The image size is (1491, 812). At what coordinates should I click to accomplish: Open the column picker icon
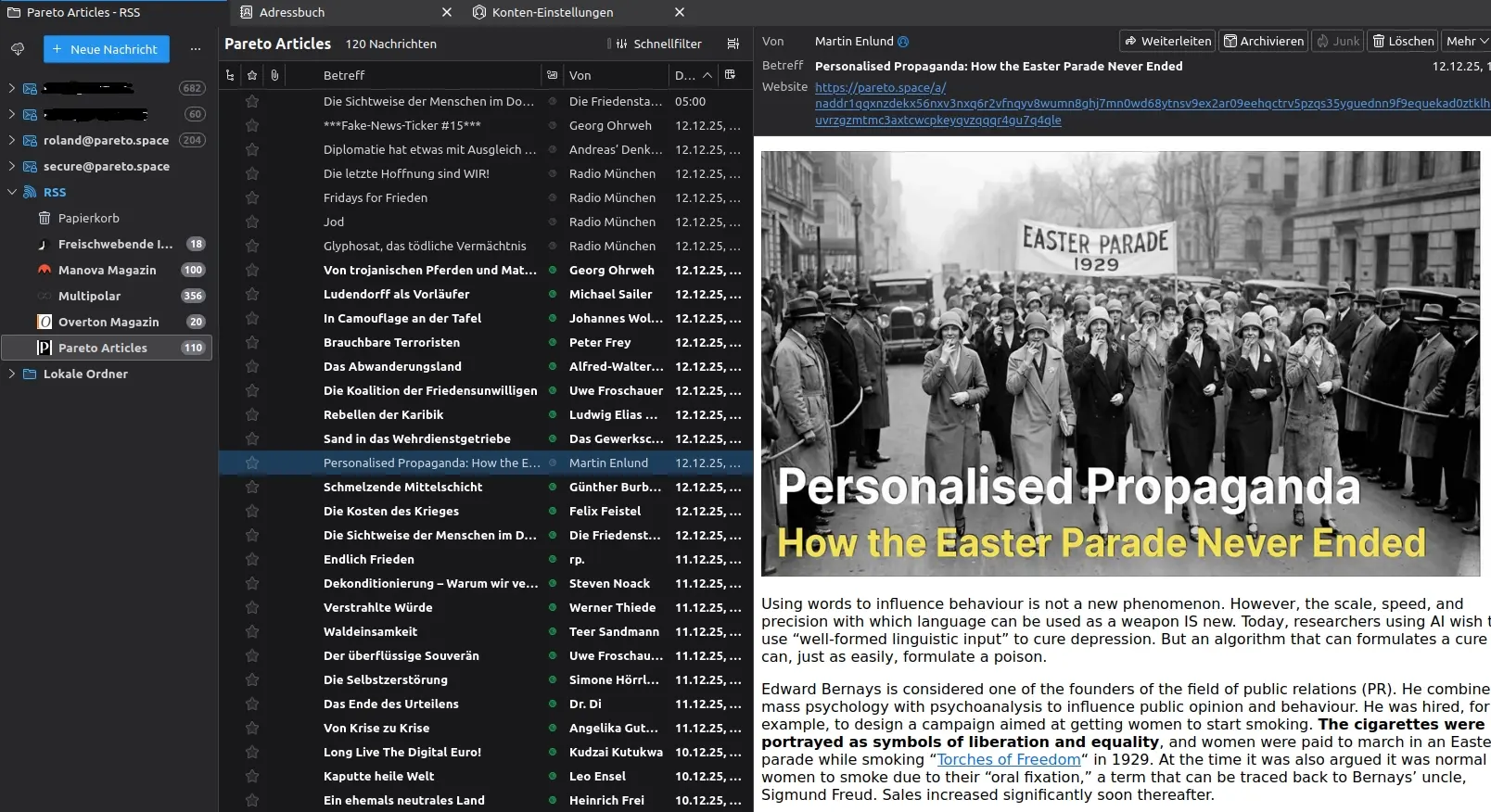tap(730, 75)
